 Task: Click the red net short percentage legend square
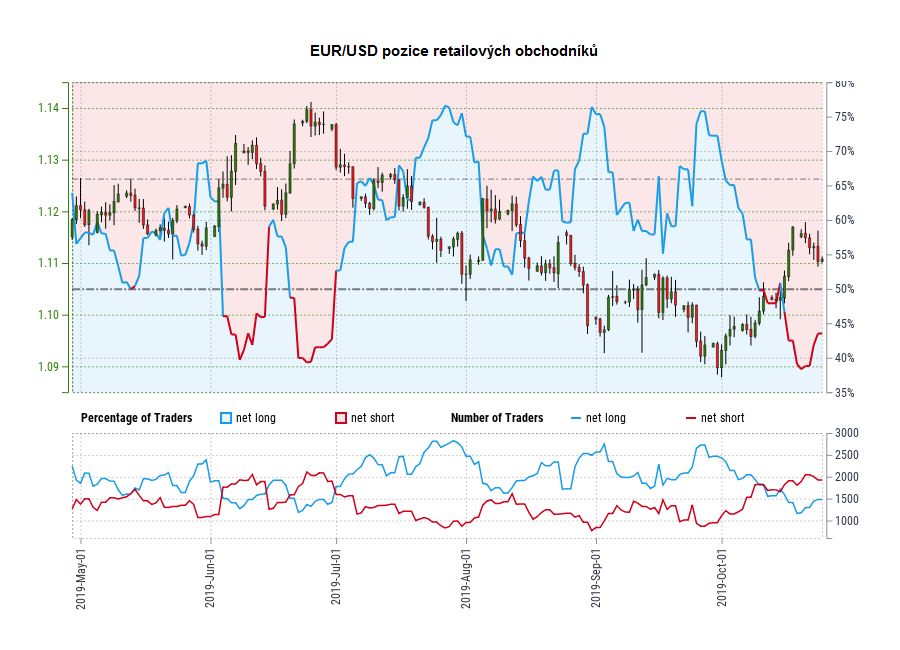pos(341,418)
